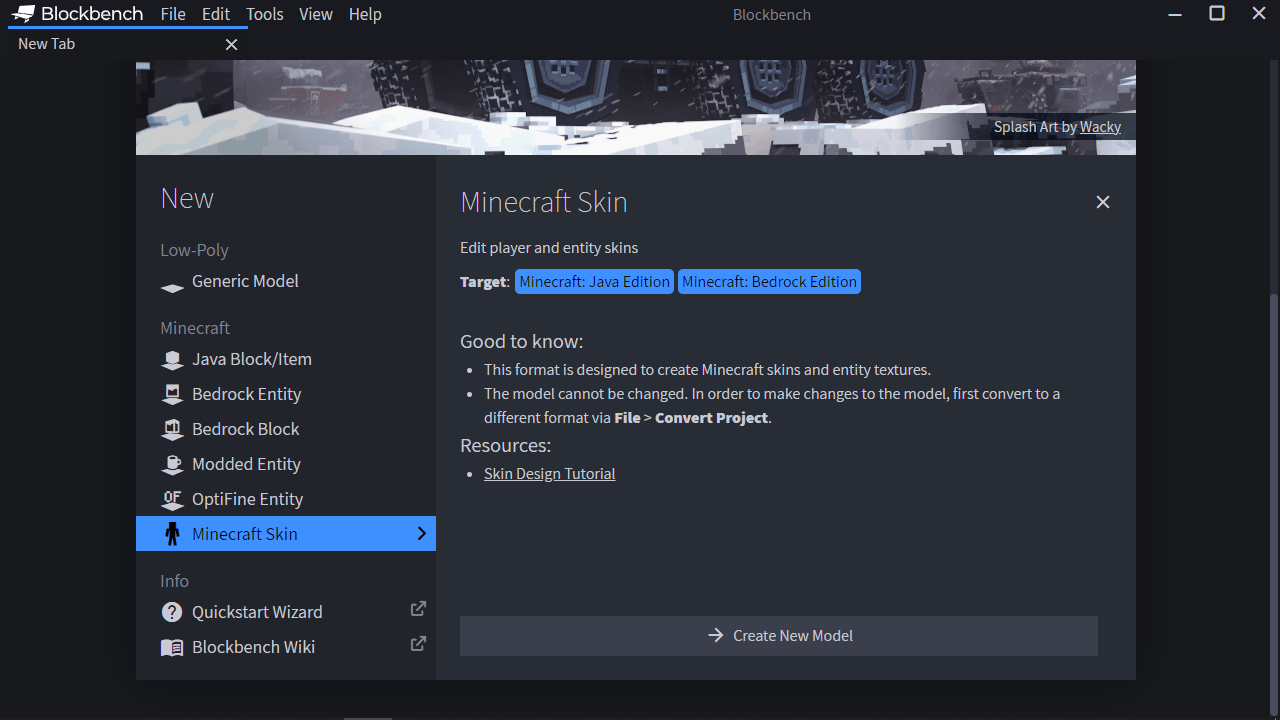
Task: Click the Create New Model button
Action: click(779, 636)
